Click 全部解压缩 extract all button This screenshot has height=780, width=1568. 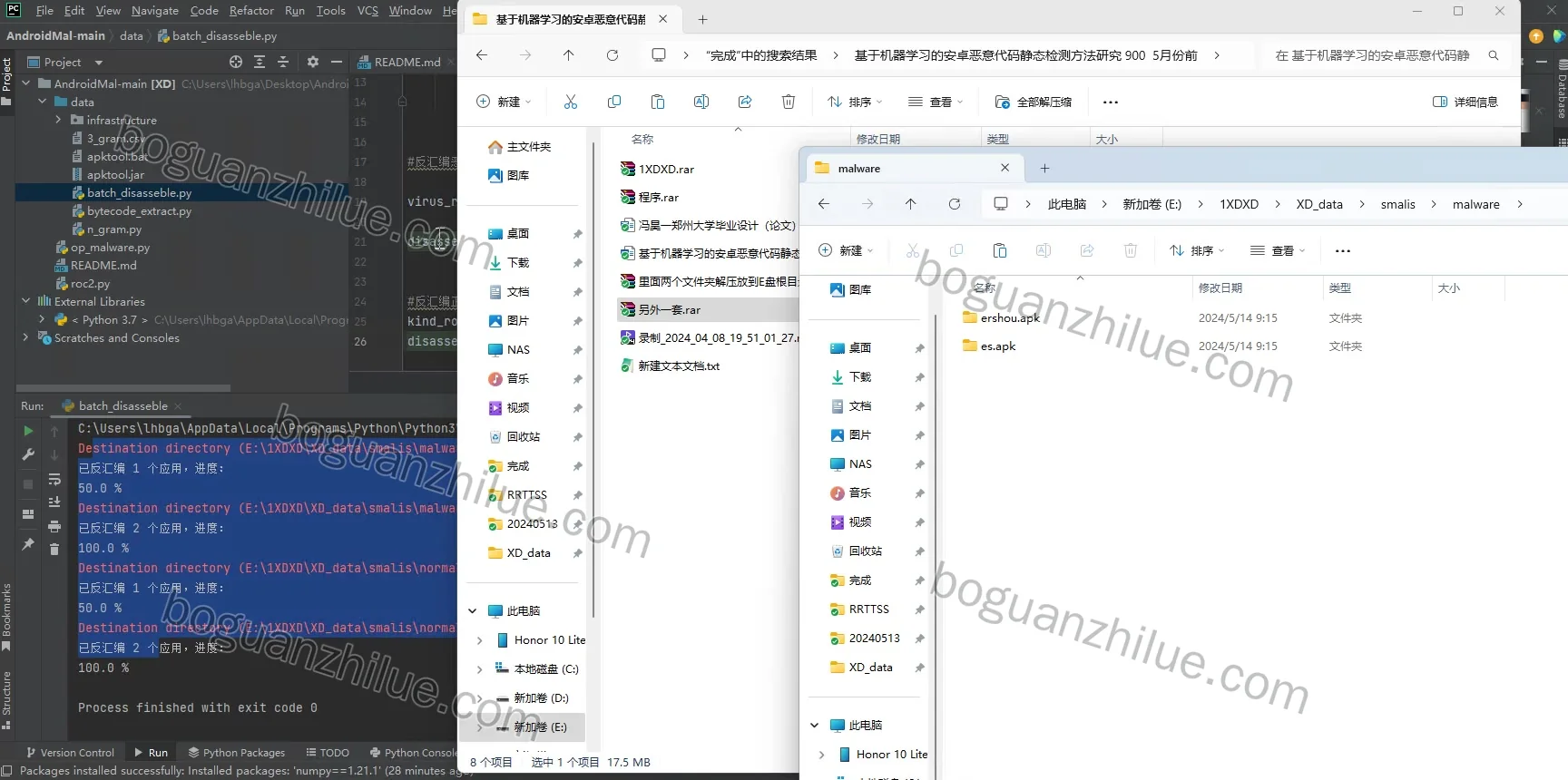[1034, 102]
